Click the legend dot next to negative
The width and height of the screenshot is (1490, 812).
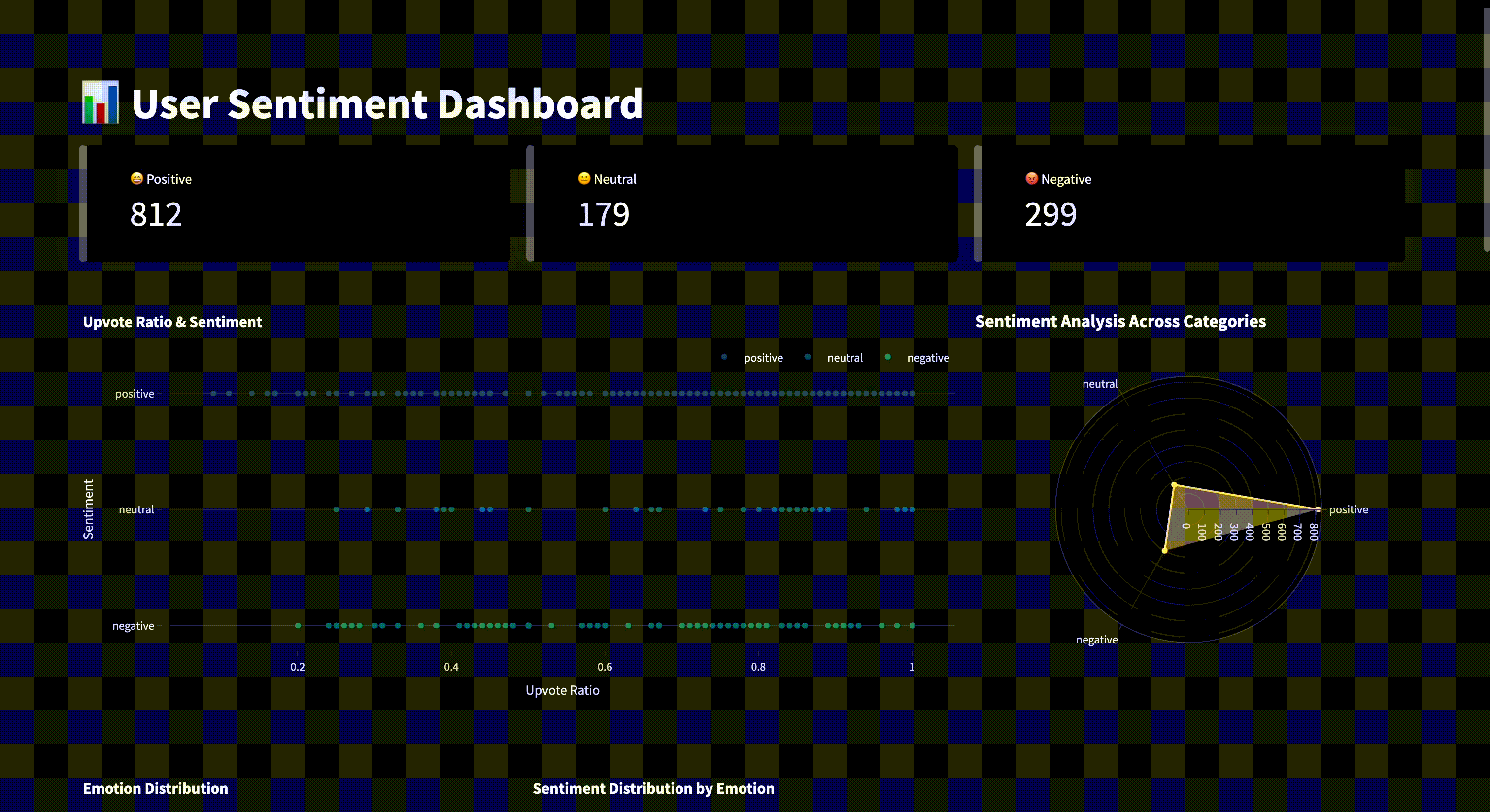pos(887,357)
